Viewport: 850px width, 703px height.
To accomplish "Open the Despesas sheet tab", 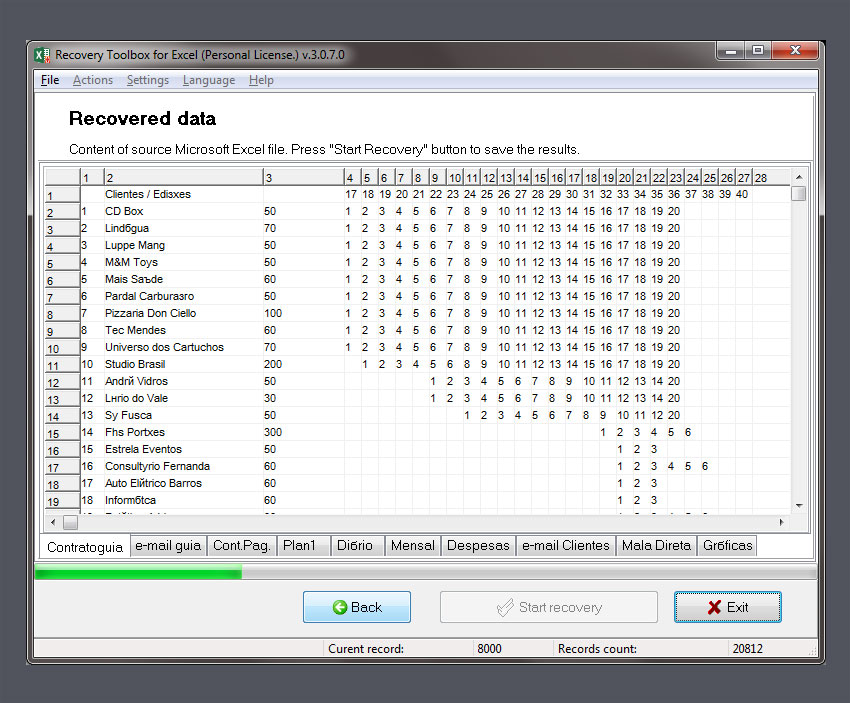I will [478, 545].
